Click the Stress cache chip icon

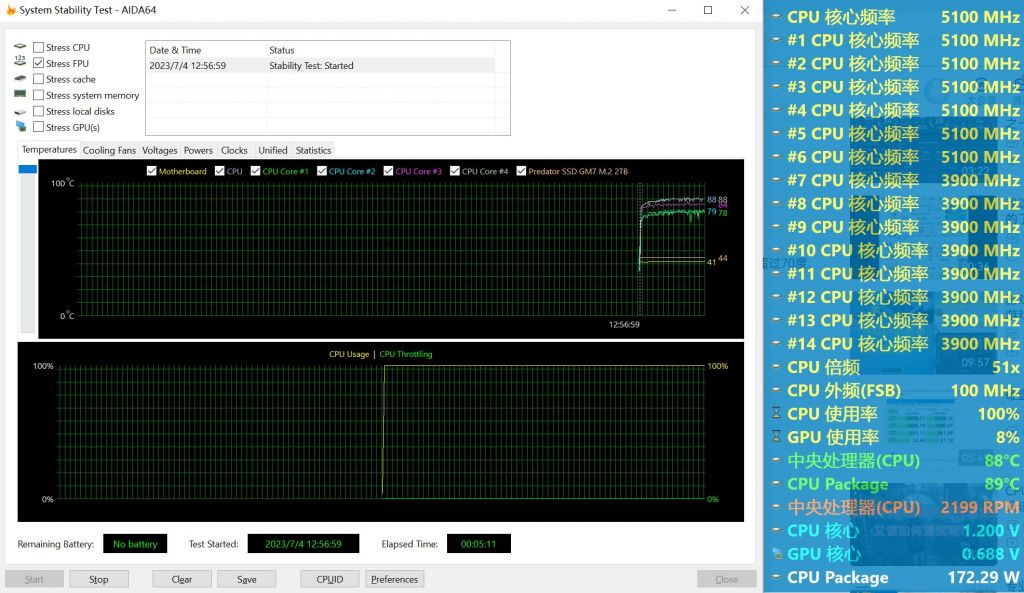click(x=20, y=78)
